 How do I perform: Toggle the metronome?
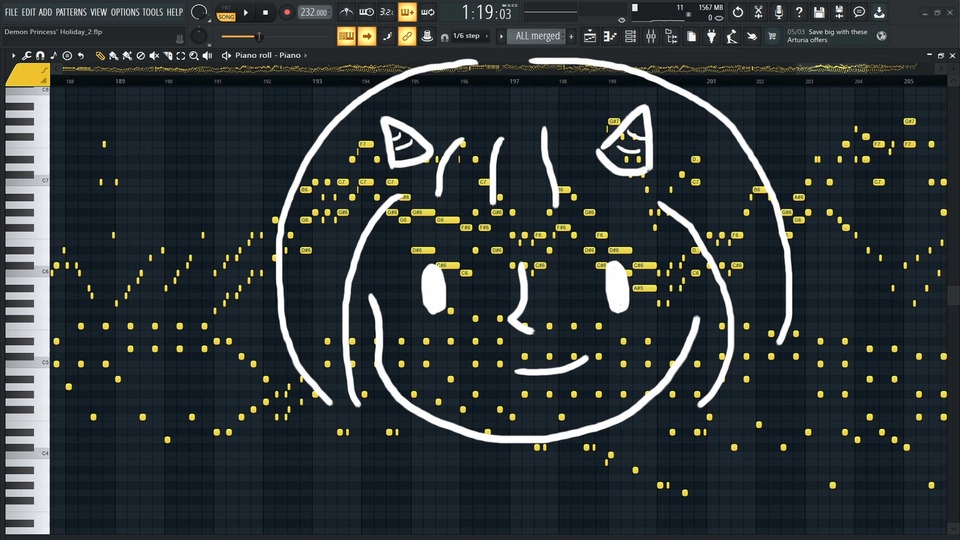click(x=346, y=12)
